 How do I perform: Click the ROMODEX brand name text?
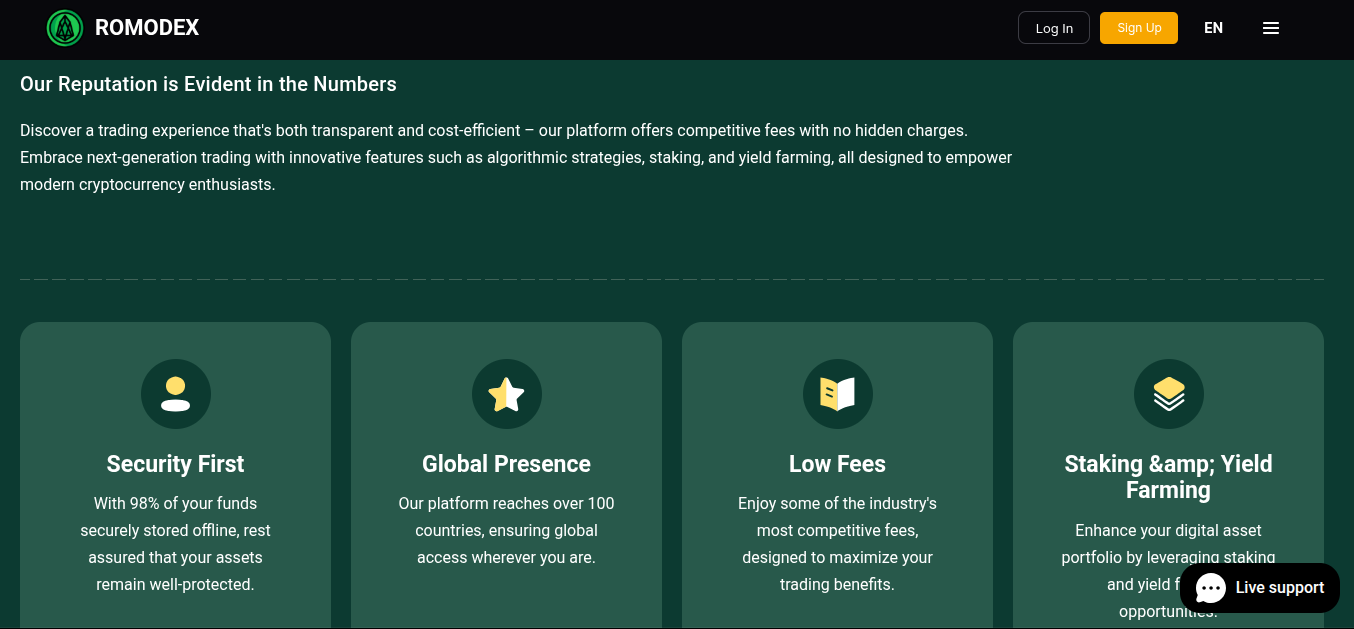pos(147,28)
